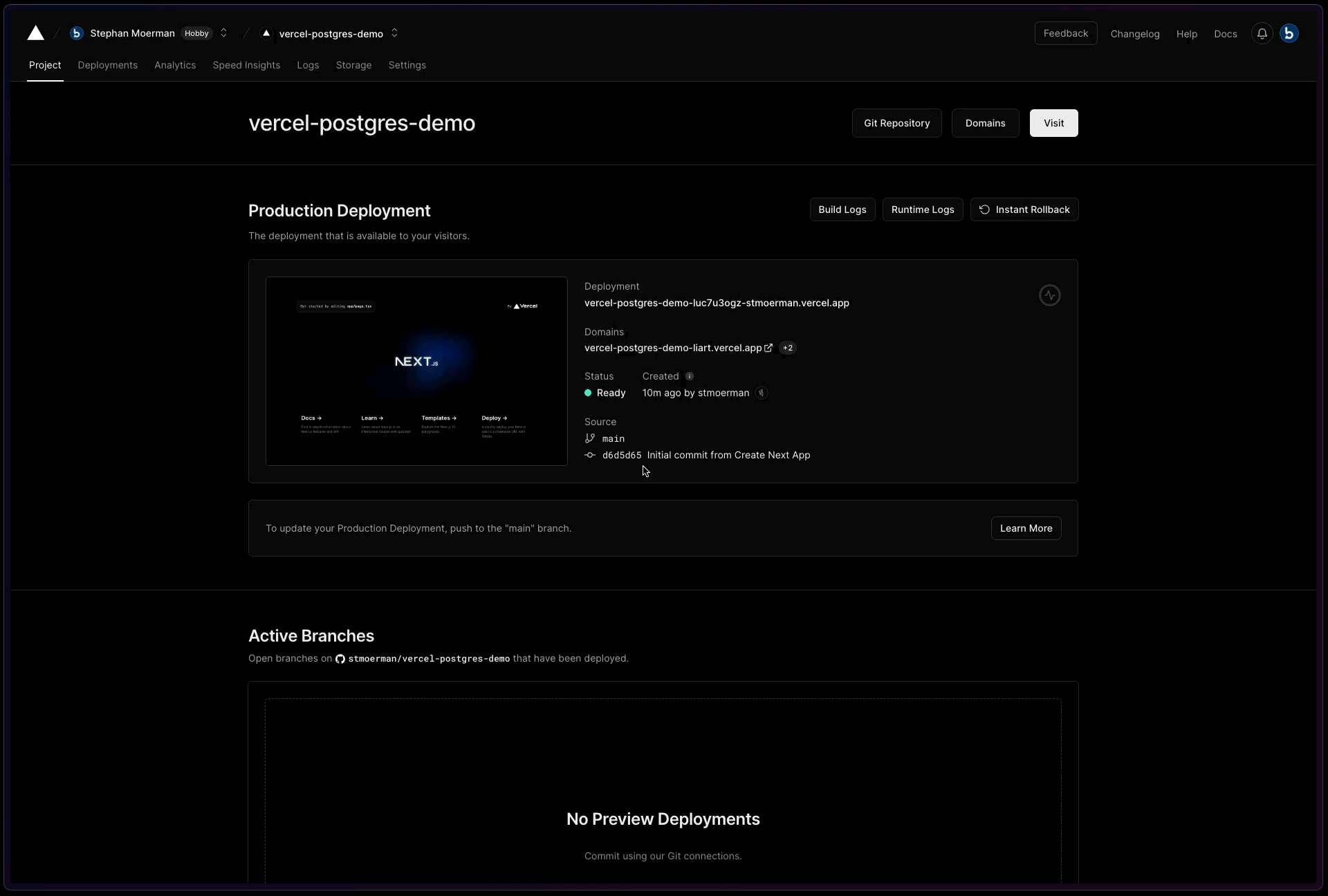Open Build Logs
Image resolution: width=1328 pixels, height=896 pixels.
pos(842,209)
